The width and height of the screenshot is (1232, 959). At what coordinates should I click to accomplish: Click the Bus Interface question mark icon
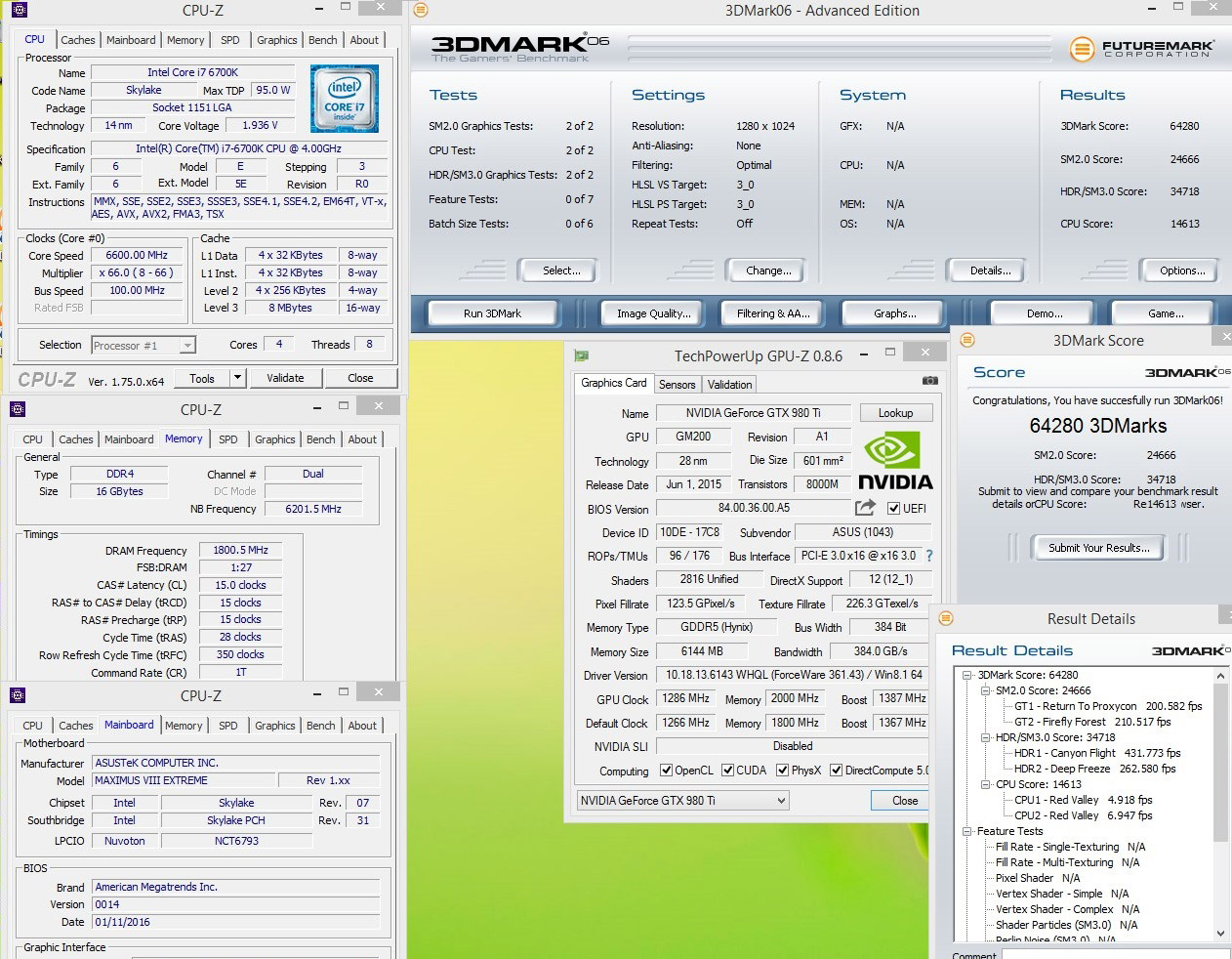[x=929, y=556]
